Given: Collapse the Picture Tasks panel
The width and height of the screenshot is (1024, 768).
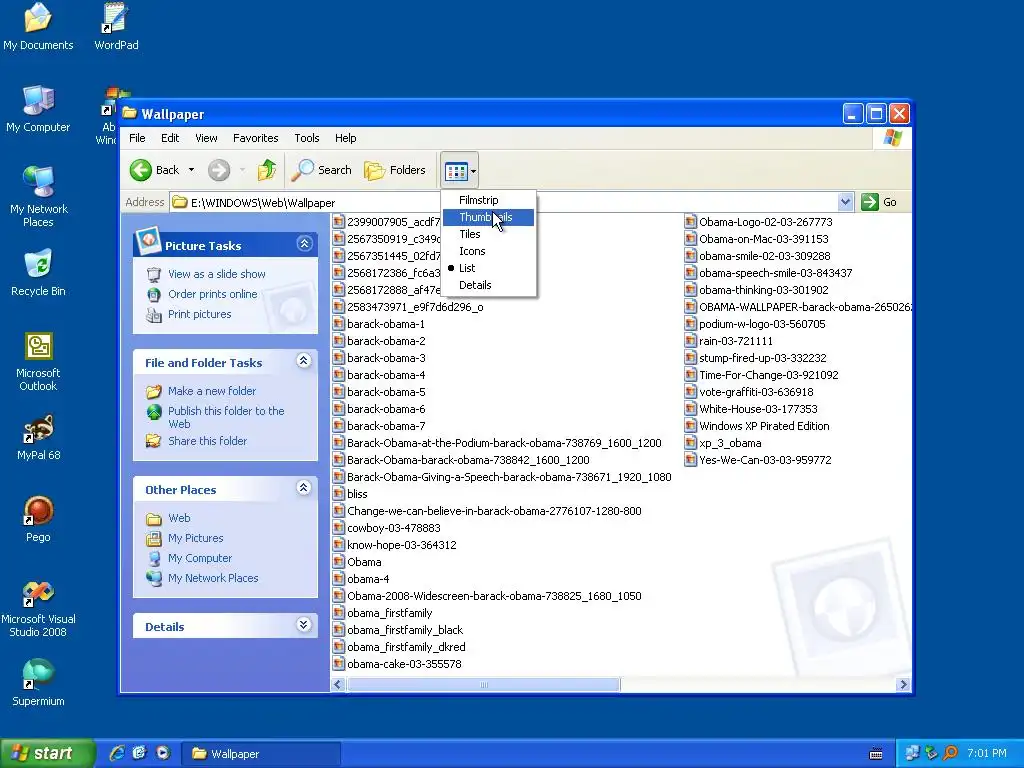Looking at the screenshot, I should point(304,244).
